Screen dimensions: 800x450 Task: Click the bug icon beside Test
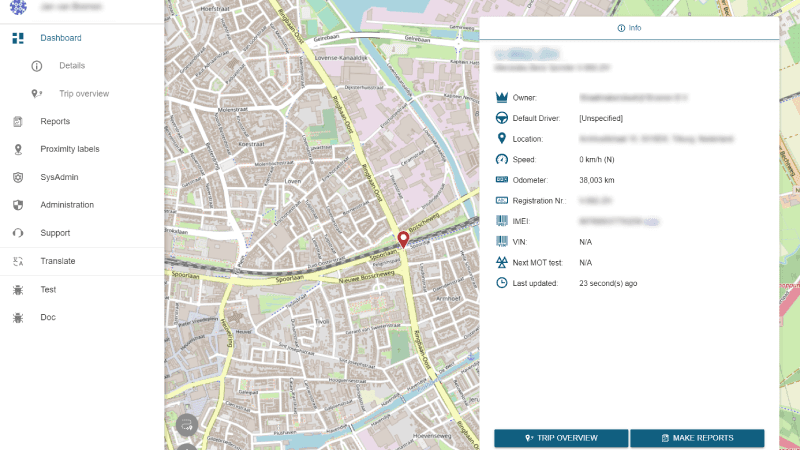tap(18, 290)
